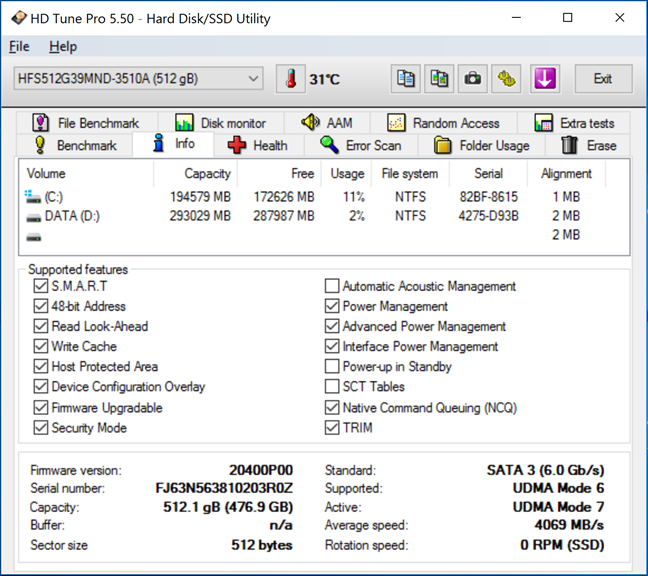The image size is (648, 576).
Task: Open the AAM tab
Action: (327, 123)
